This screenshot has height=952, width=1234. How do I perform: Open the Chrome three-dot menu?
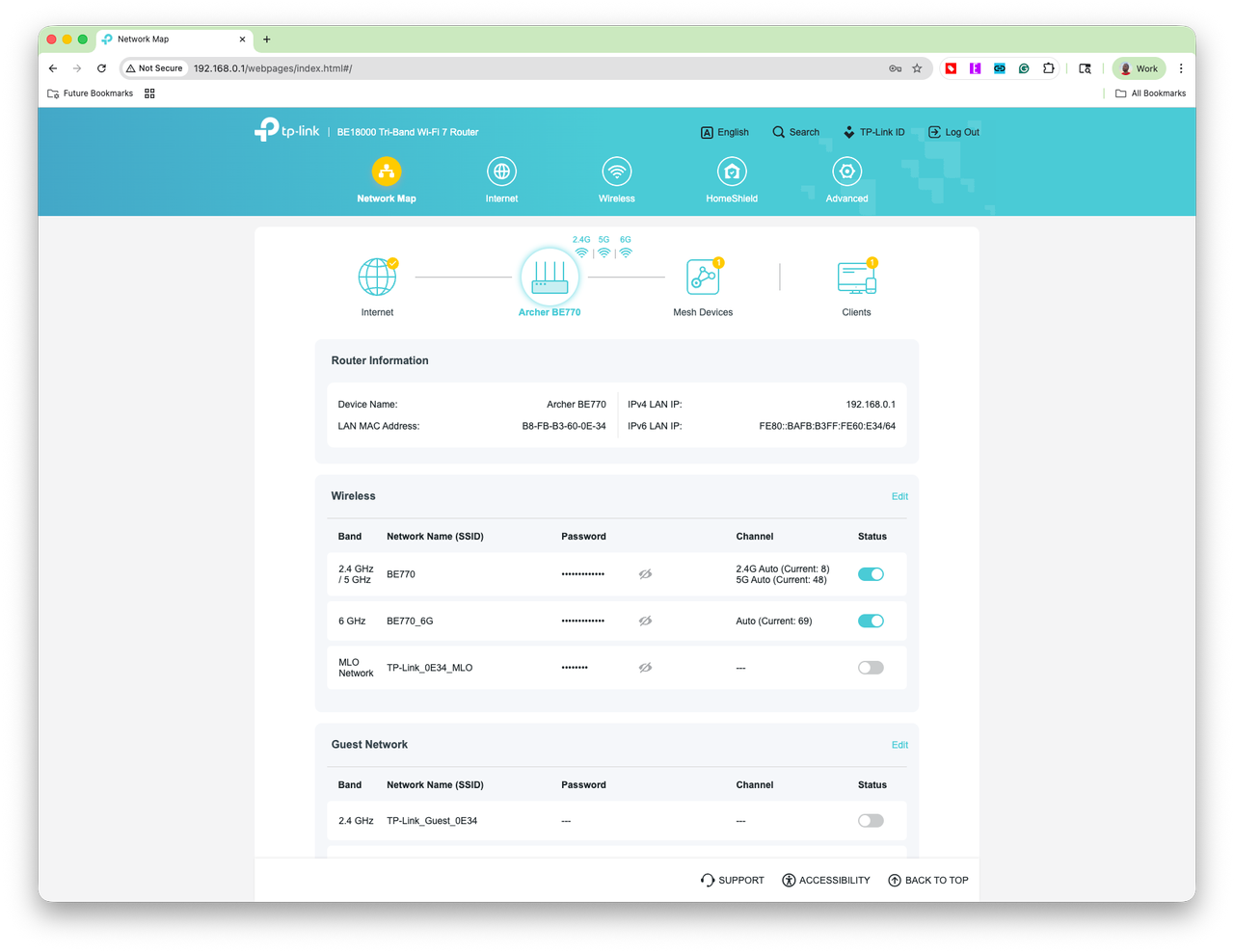coord(1181,68)
